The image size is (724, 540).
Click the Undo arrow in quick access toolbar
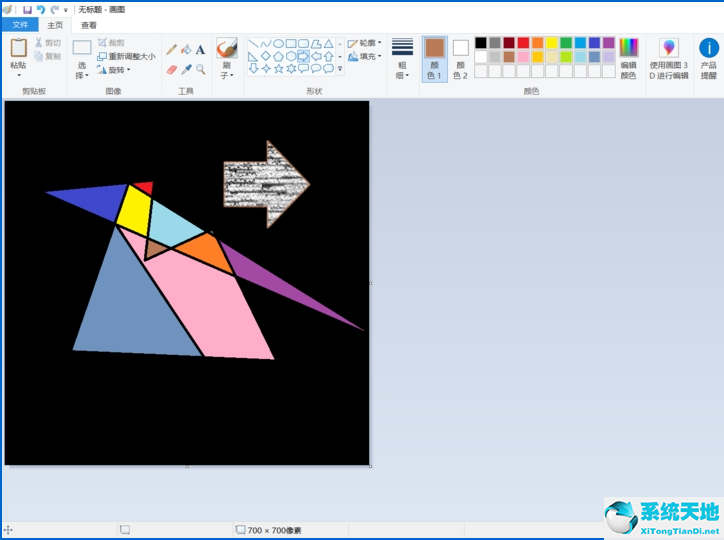(41, 9)
